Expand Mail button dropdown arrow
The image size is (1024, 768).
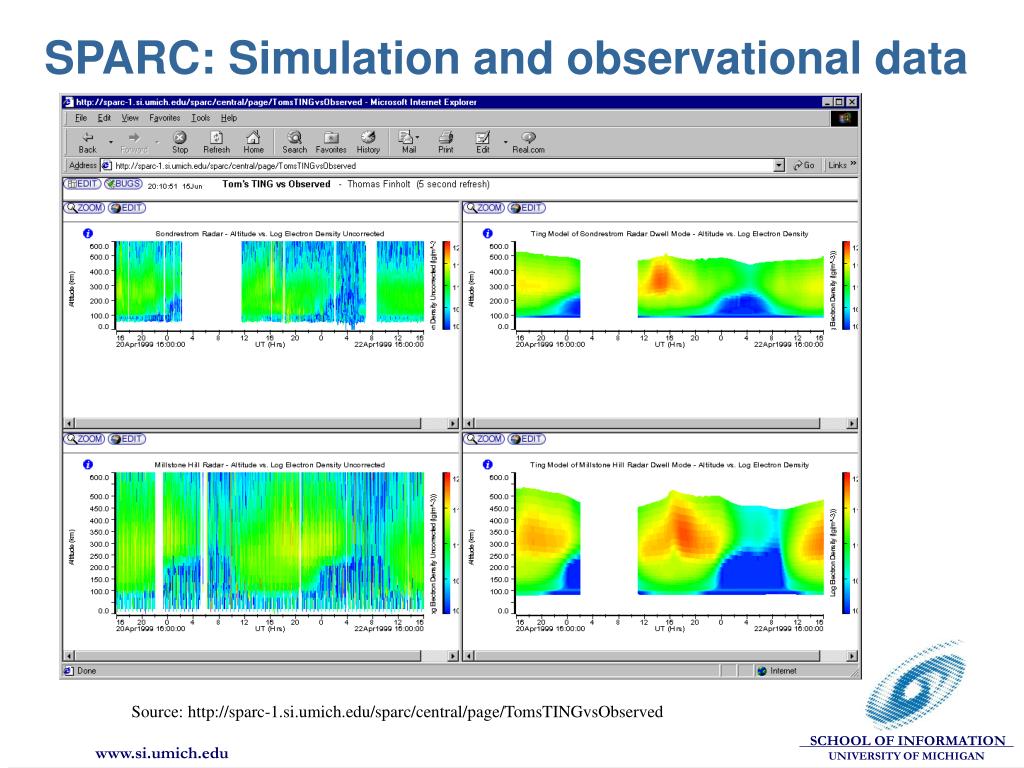click(417, 138)
